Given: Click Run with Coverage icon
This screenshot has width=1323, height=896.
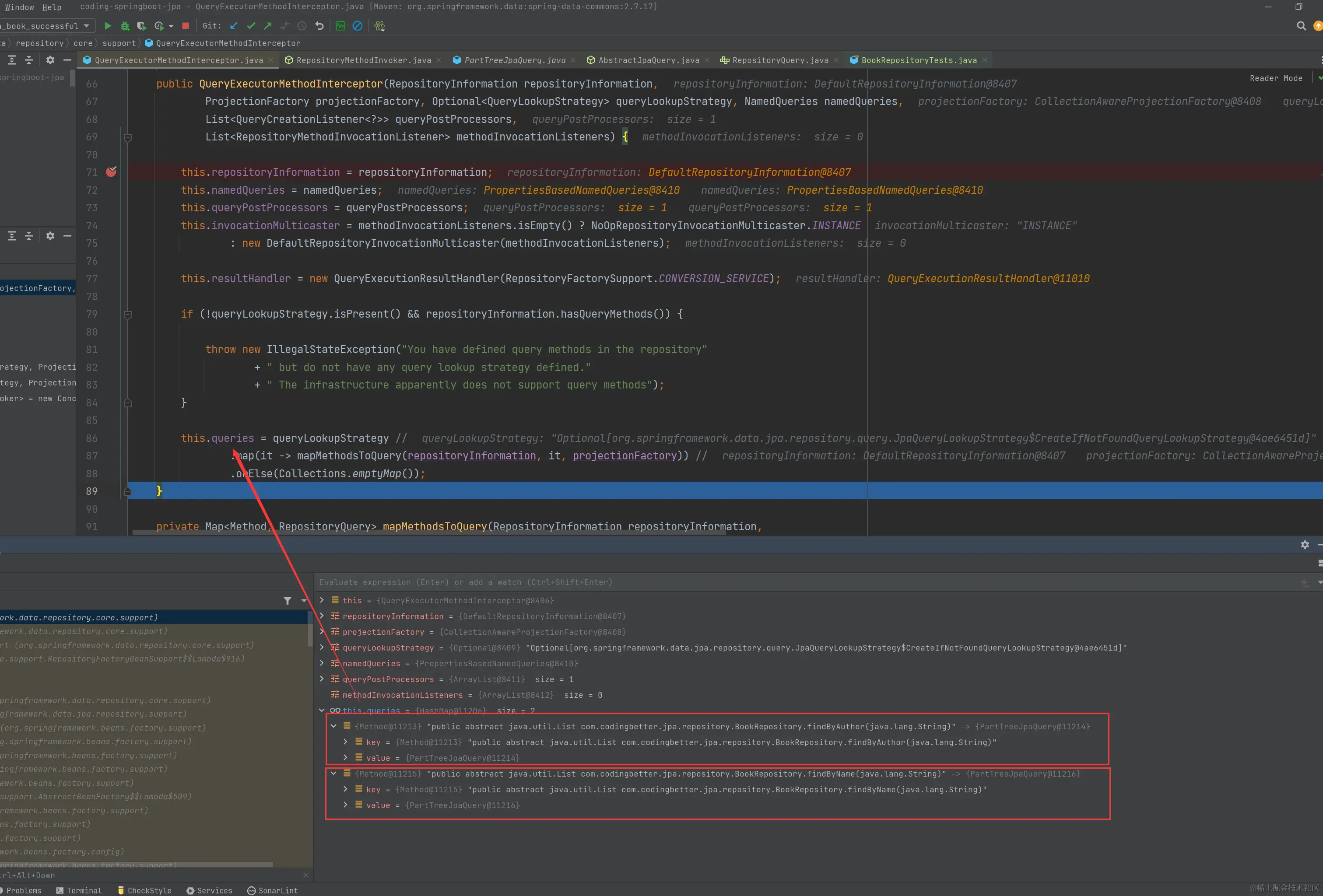Looking at the screenshot, I should pos(142,26).
